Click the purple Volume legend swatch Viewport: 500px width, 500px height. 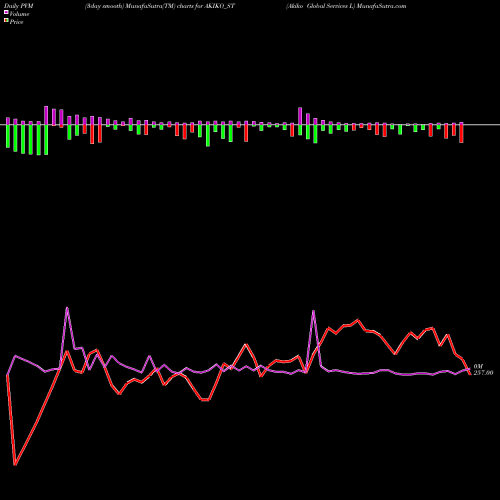point(6,13)
